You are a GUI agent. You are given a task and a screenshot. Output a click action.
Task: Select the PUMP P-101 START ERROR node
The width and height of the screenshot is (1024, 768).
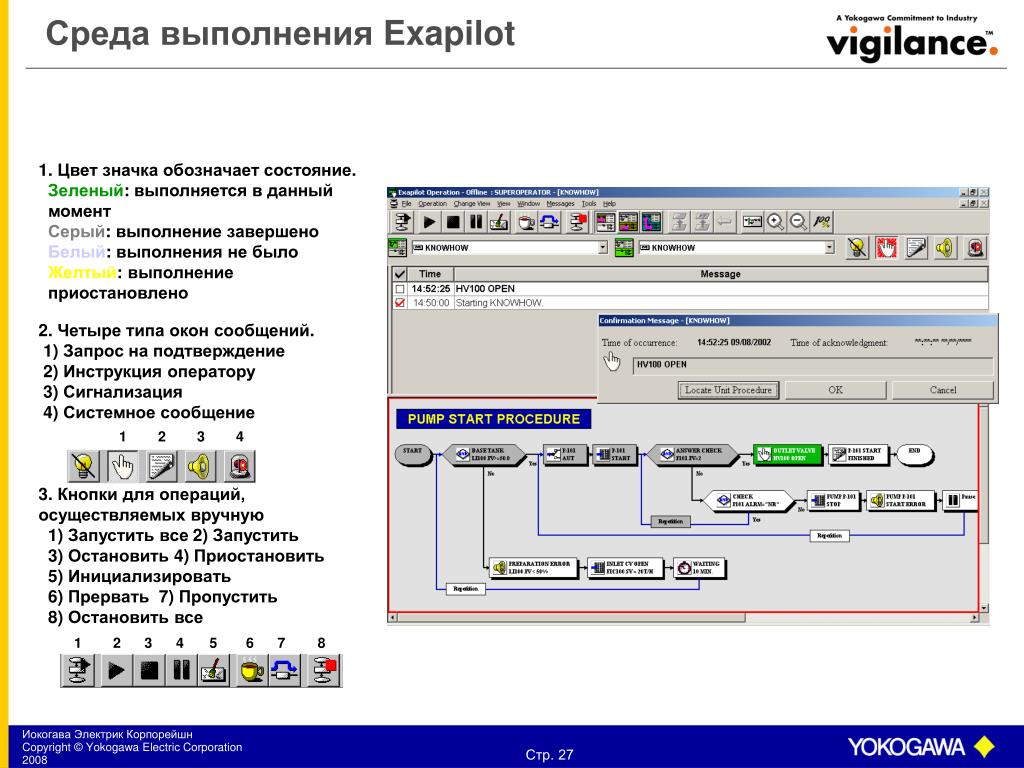click(x=901, y=501)
